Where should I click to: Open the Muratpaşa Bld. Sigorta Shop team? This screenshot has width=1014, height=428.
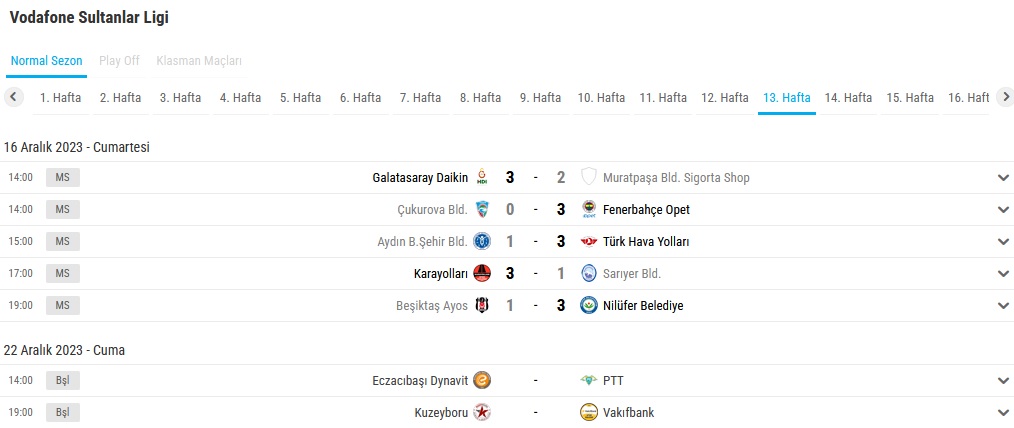[x=676, y=178]
